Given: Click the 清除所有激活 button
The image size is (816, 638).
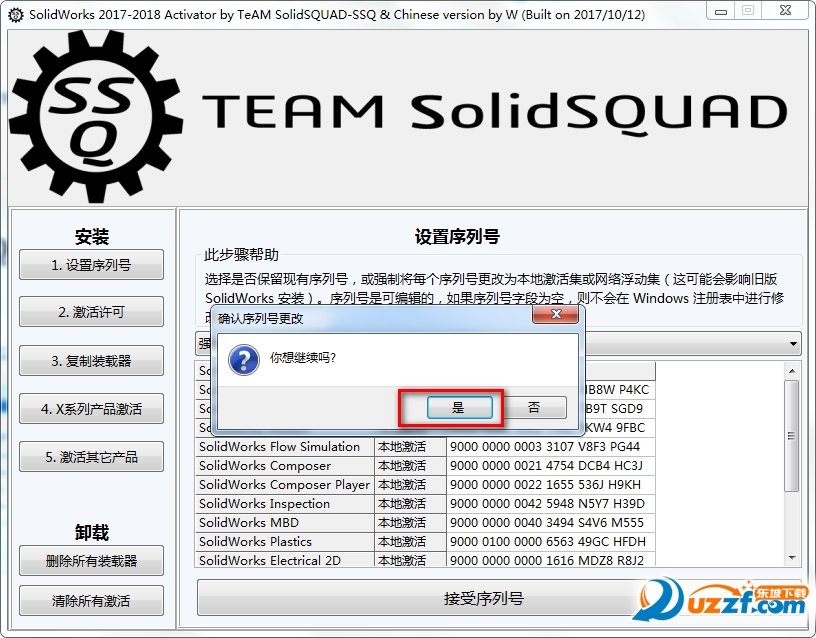Looking at the screenshot, I should point(92,601).
